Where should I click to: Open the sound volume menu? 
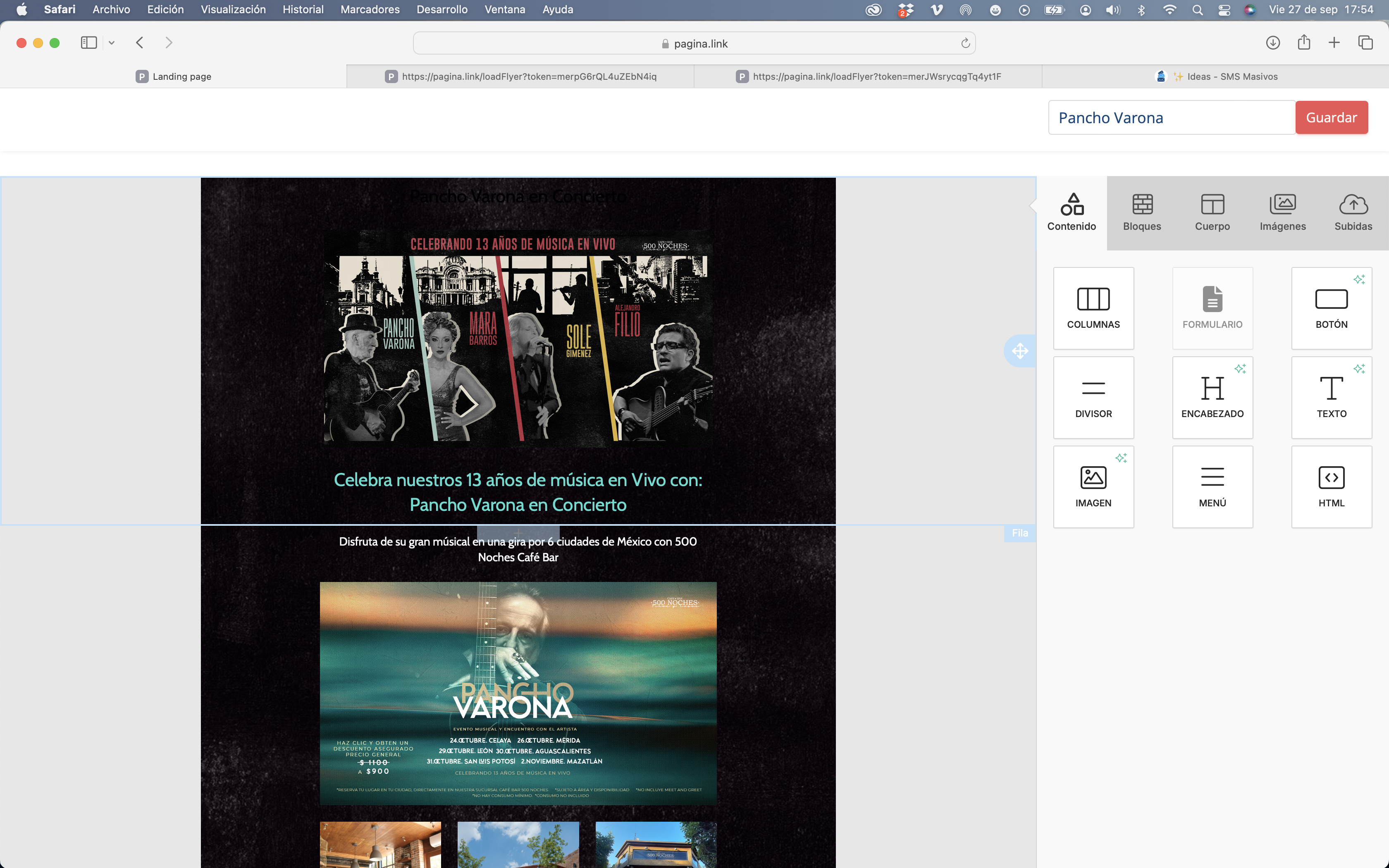[1113, 10]
